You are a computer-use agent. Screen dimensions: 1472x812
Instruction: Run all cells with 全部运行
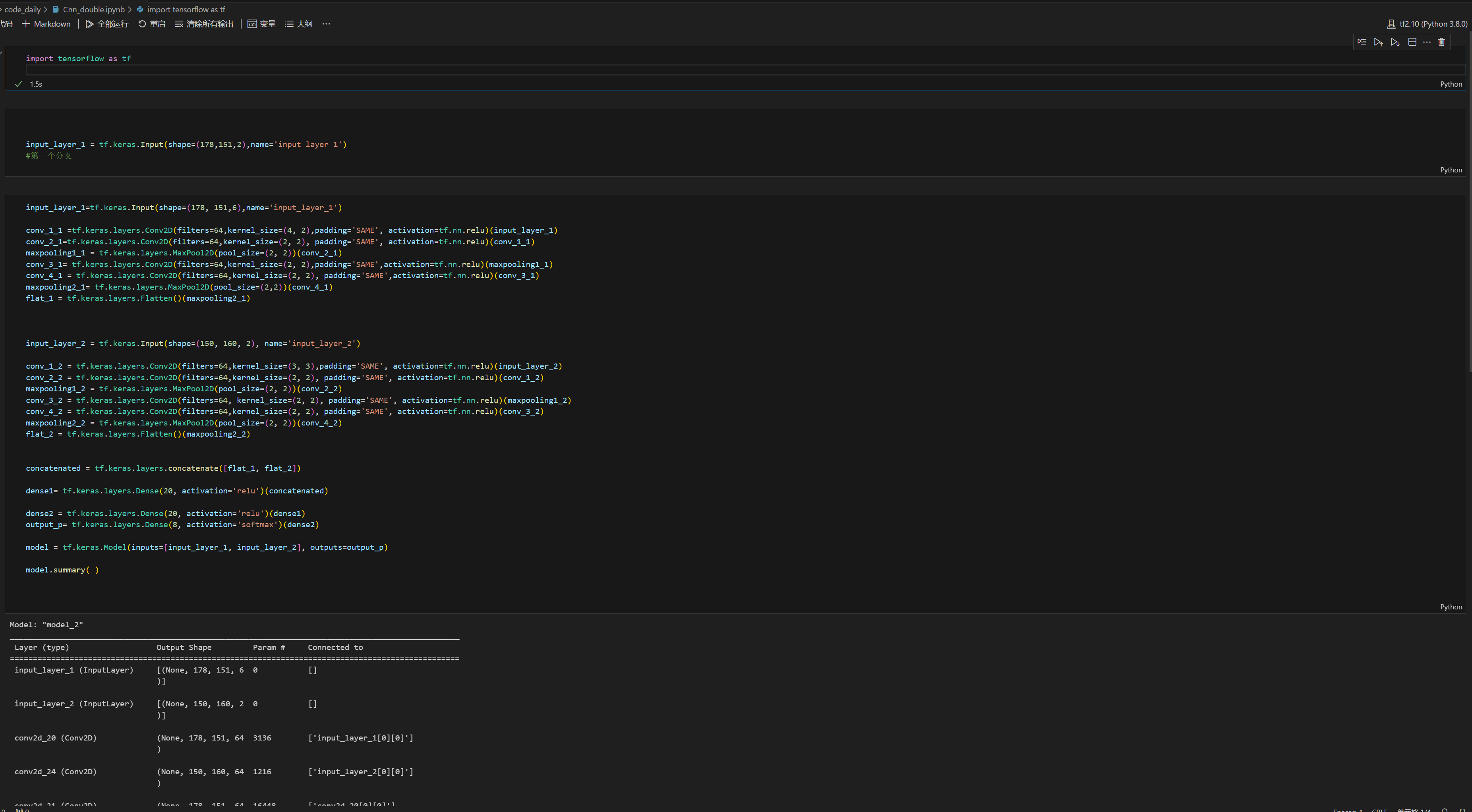pos(107,24)
